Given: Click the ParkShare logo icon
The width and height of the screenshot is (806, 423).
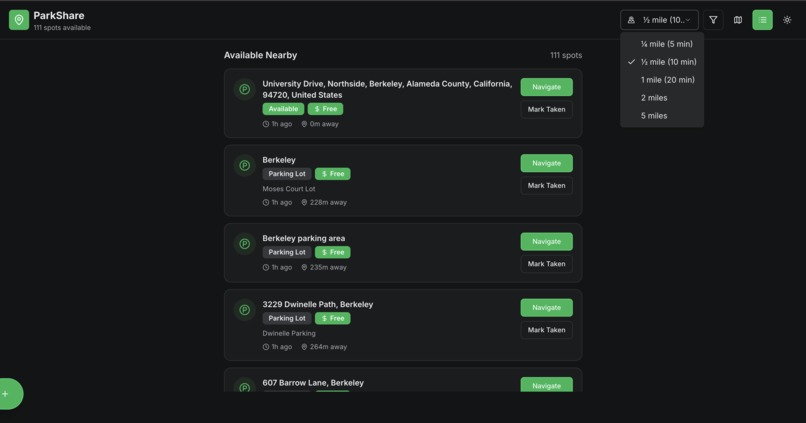Looking at the screenshot, I should pyautogui.click(x=19, y=20).
